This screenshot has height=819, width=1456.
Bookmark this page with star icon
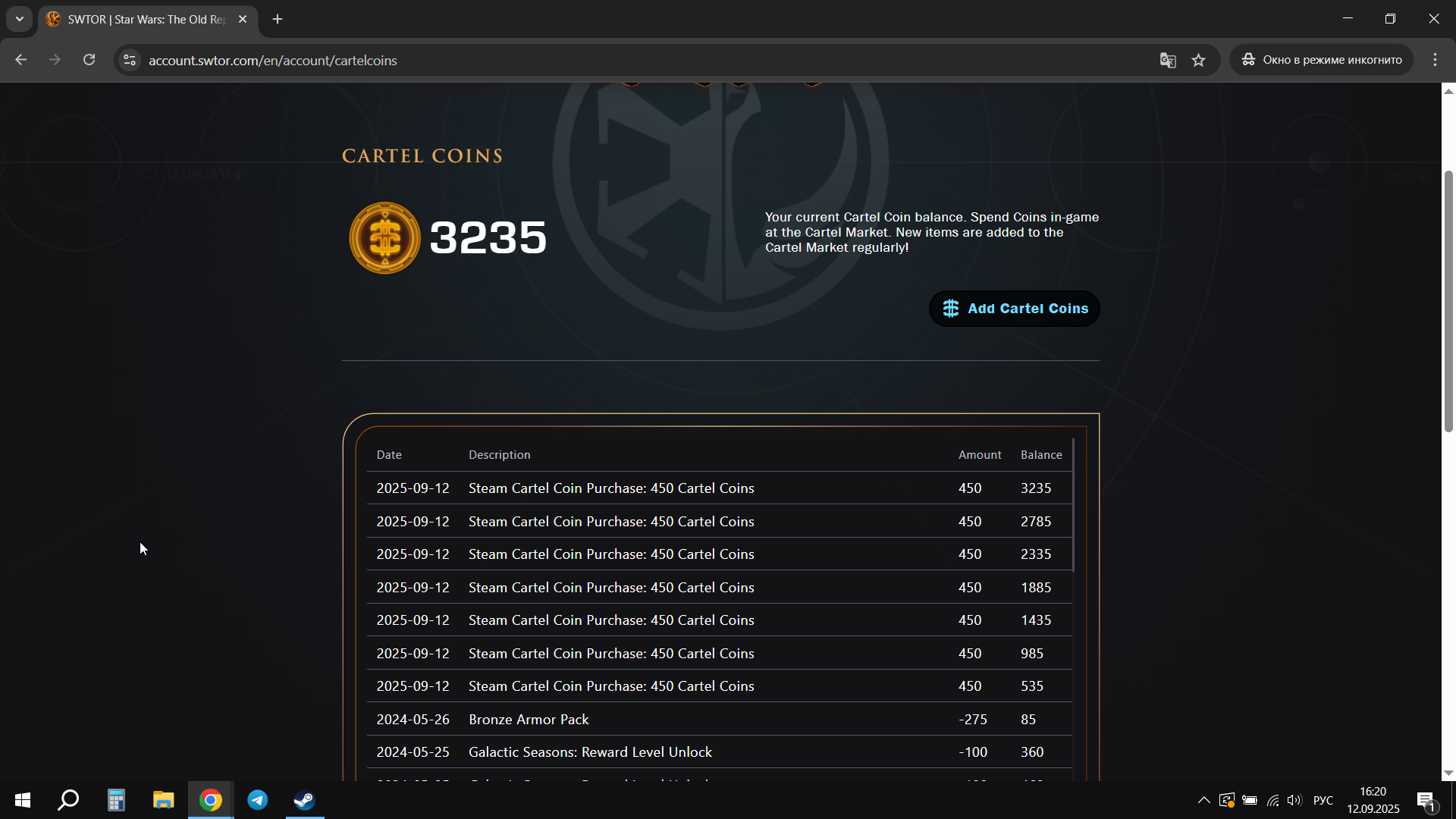tap(1198, 60)
